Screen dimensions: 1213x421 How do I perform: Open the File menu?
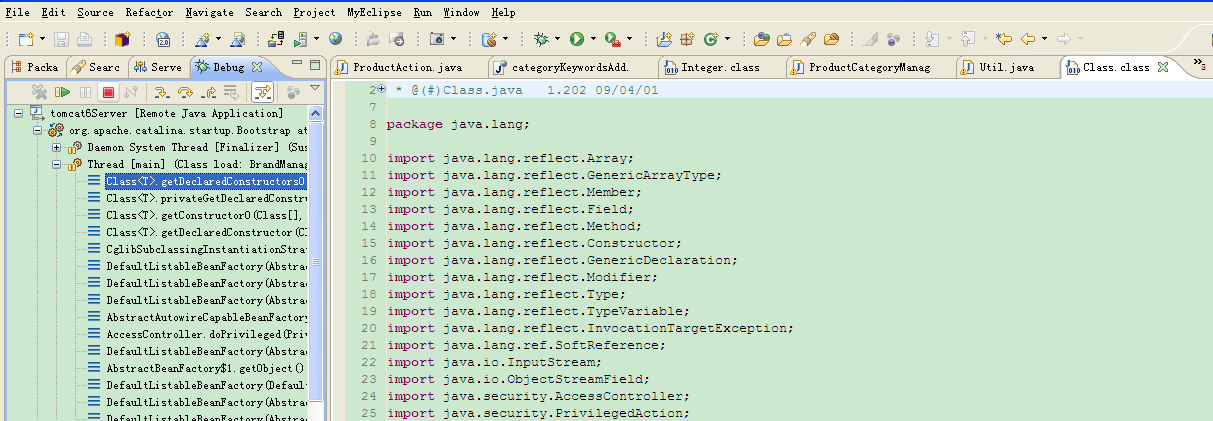[x=17, y=12]
